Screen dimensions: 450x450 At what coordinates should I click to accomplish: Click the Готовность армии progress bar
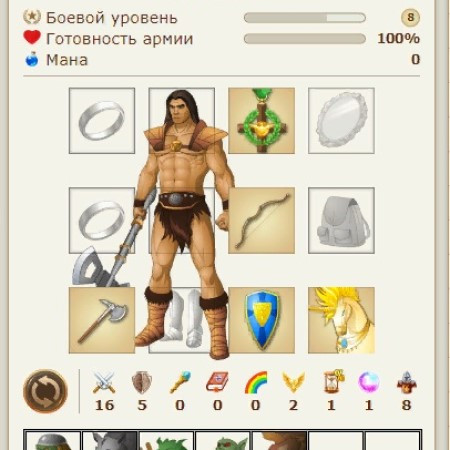(305, 39)
